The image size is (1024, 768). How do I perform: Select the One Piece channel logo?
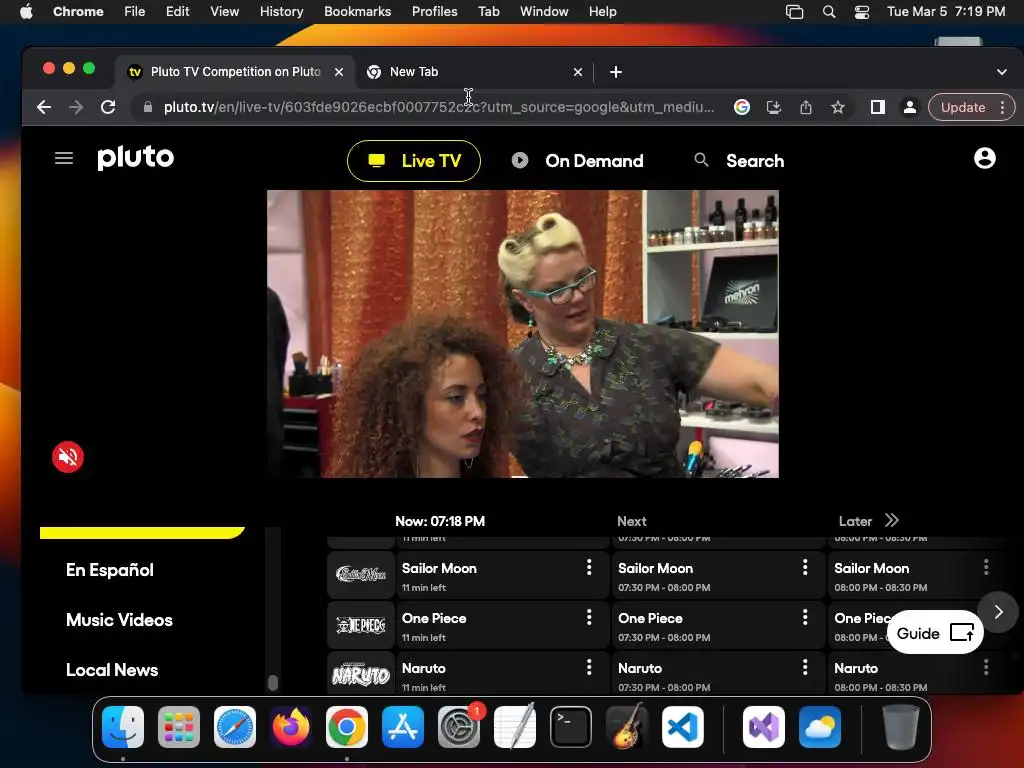[361, 626]
